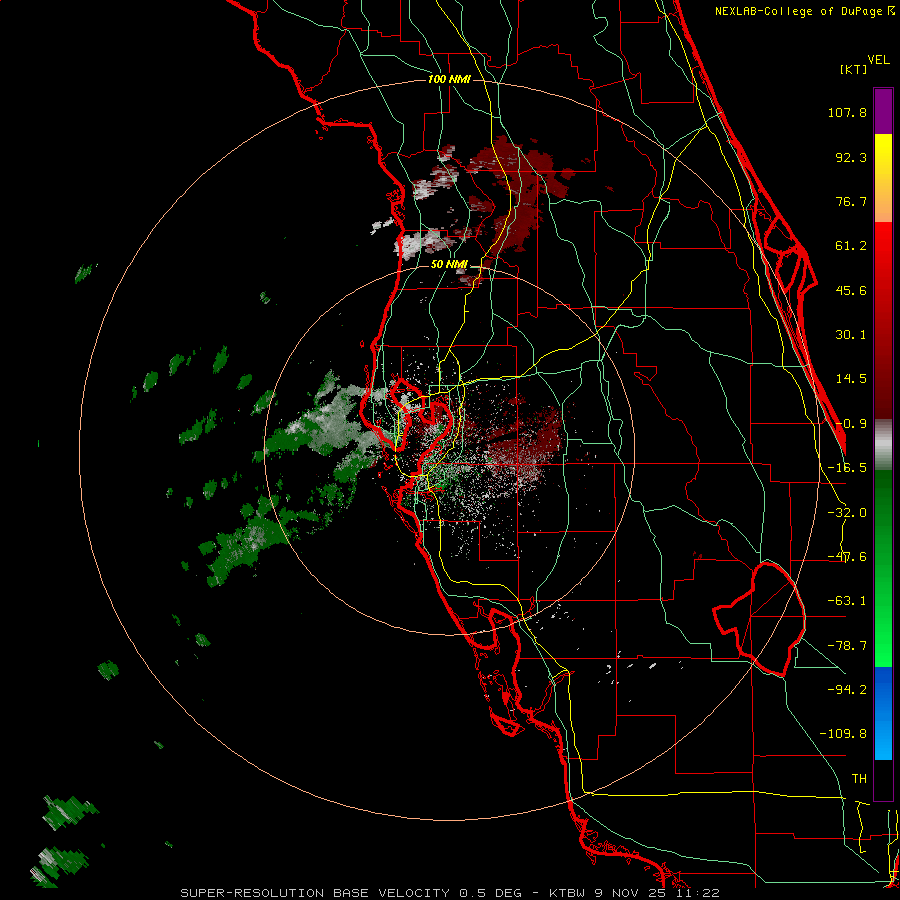Image resolution: width=900 pixels, height=900 pixels.
Task: Pick the blue segment of the velocity color bar
Action: [883, 713]
